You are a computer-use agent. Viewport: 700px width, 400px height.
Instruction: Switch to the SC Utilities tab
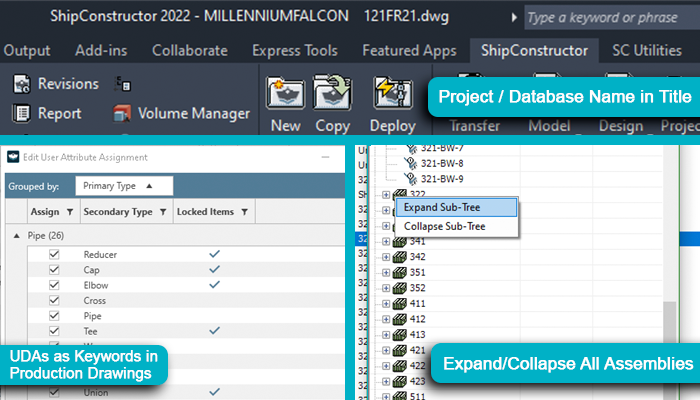click(647, 50)
